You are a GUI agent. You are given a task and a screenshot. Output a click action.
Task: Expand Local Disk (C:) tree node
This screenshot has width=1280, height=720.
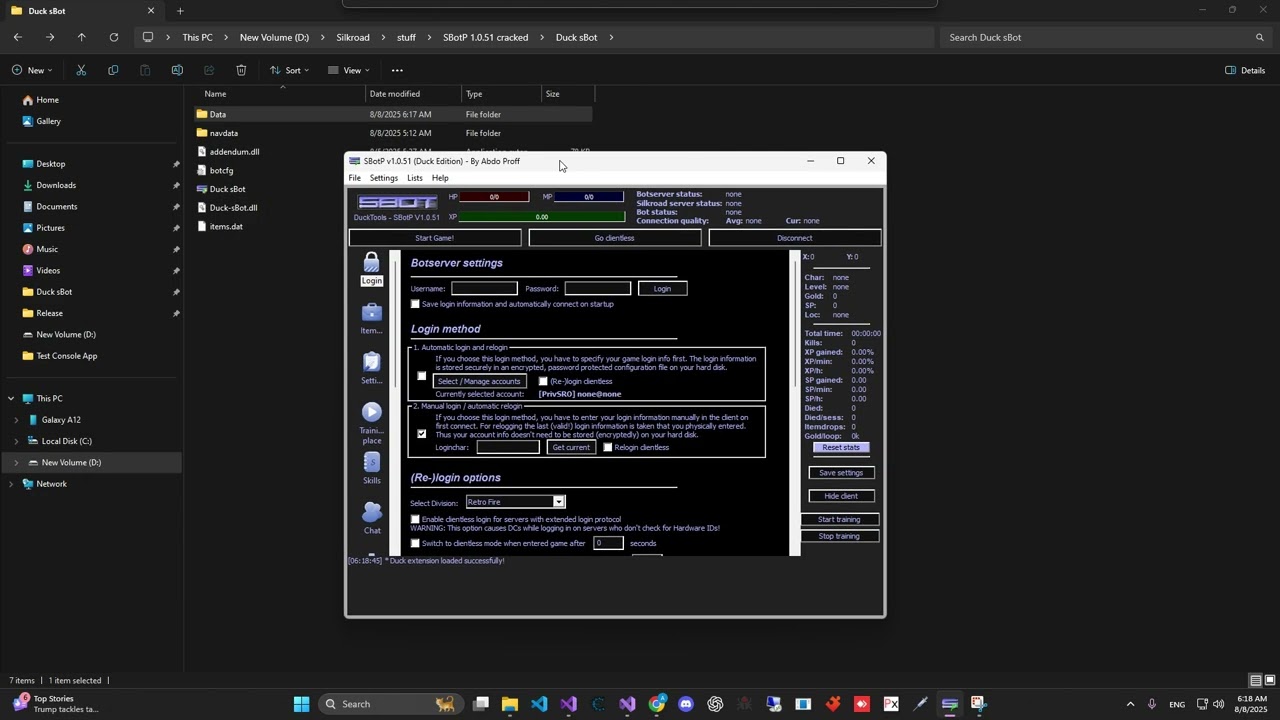click(x=16, y=441)
